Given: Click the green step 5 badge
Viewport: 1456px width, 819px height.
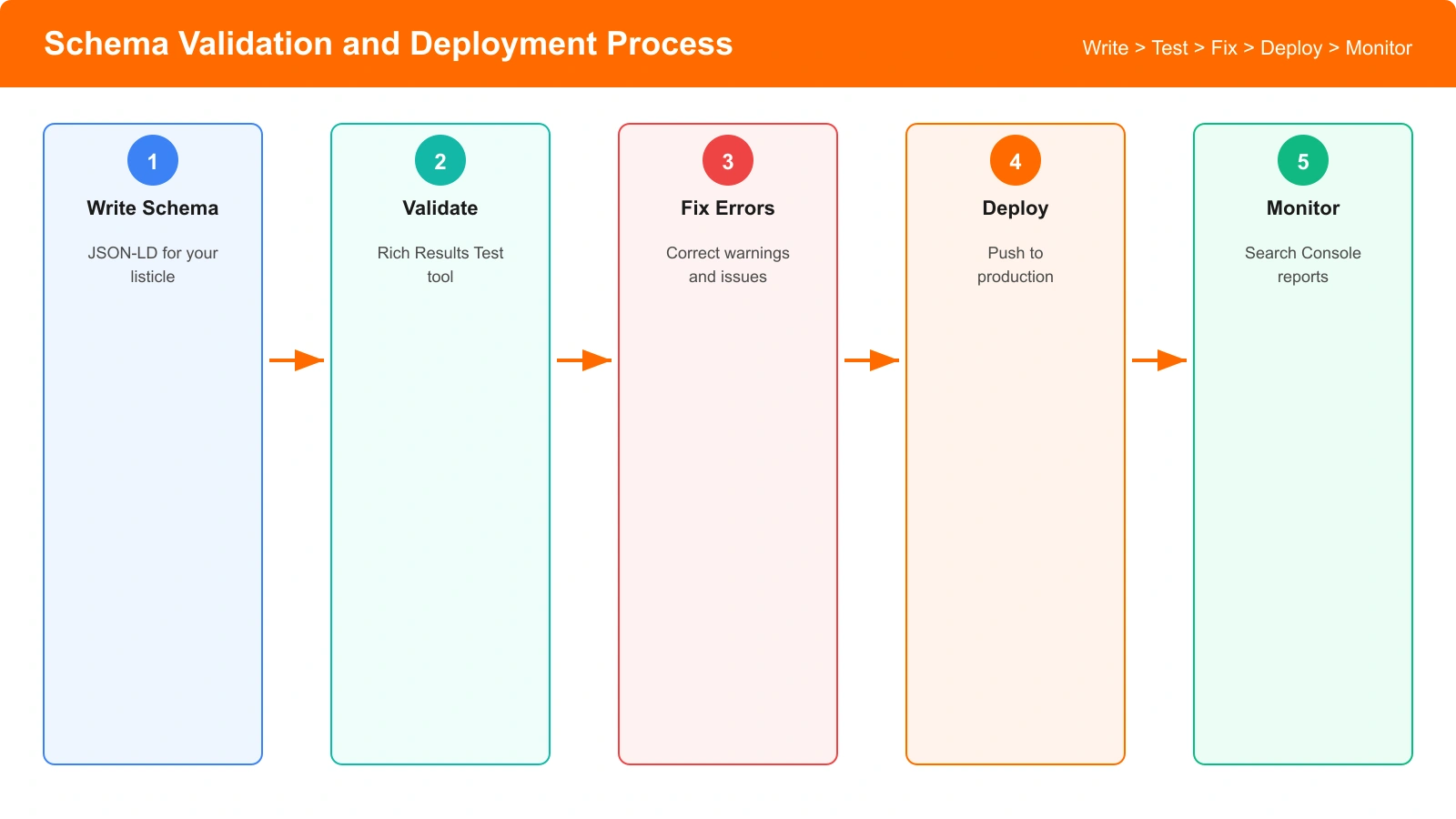Looking at the screenshot, I should click(x=1303, y=159).
